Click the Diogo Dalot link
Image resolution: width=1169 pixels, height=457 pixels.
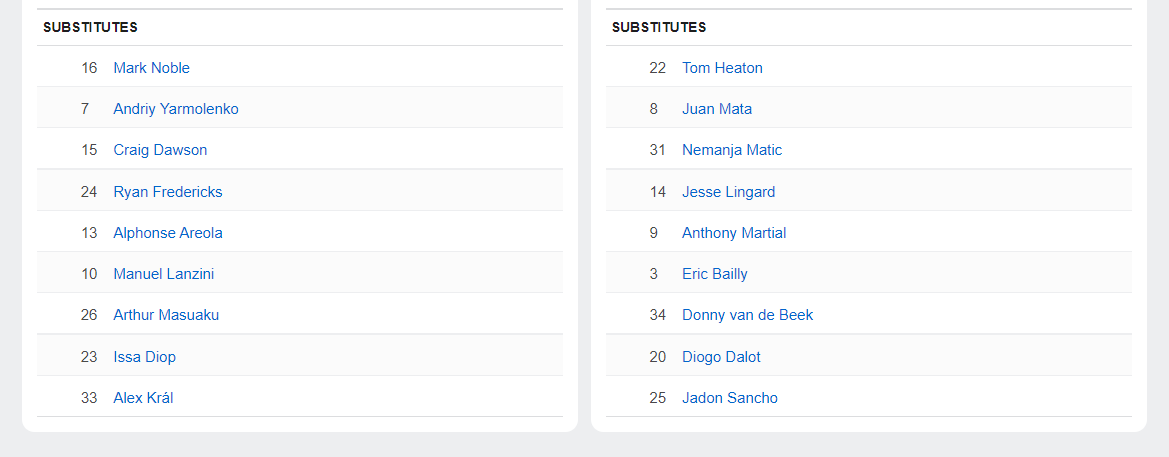pos(721,357)
